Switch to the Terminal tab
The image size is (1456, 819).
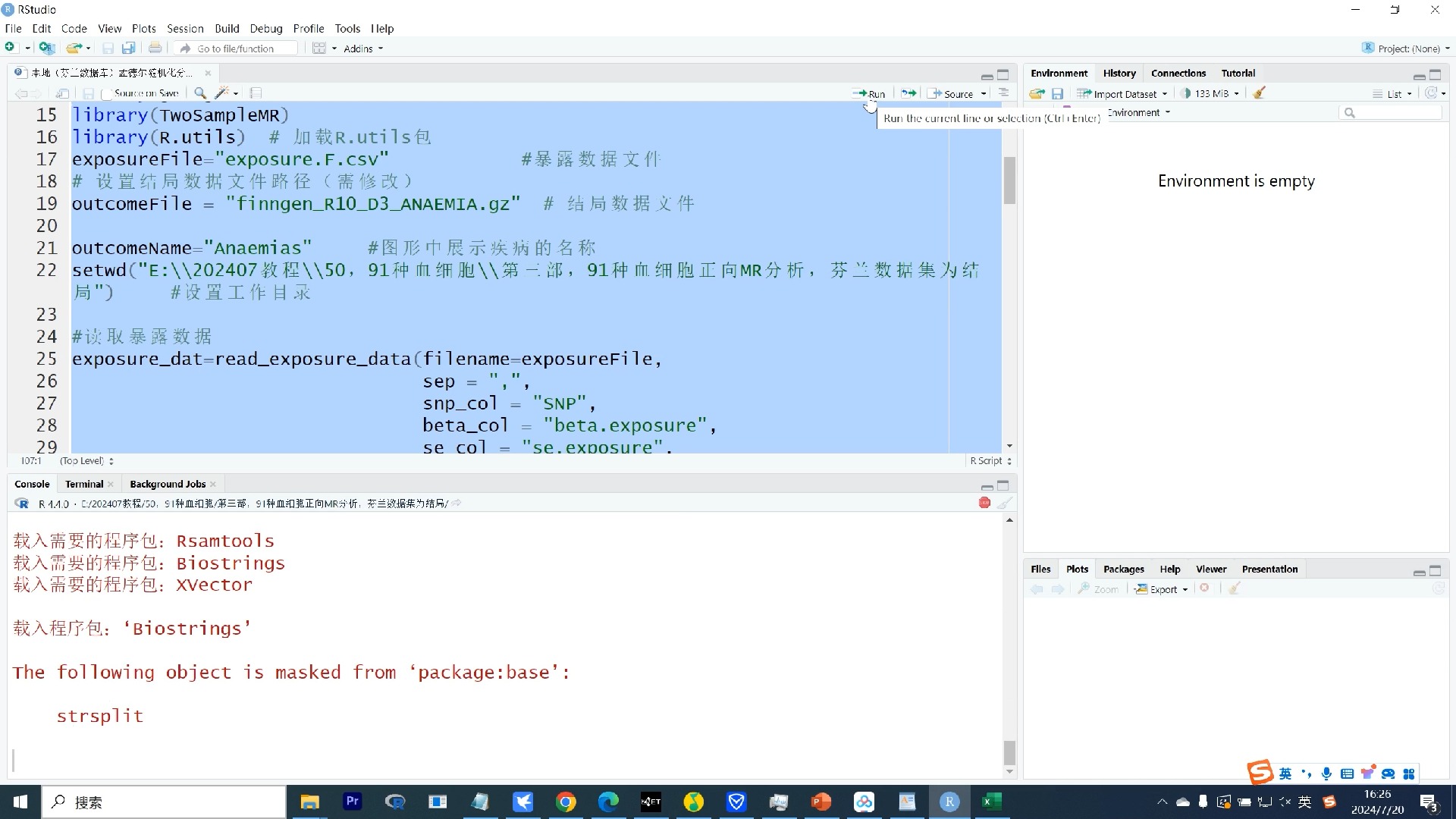pos(83,484)
